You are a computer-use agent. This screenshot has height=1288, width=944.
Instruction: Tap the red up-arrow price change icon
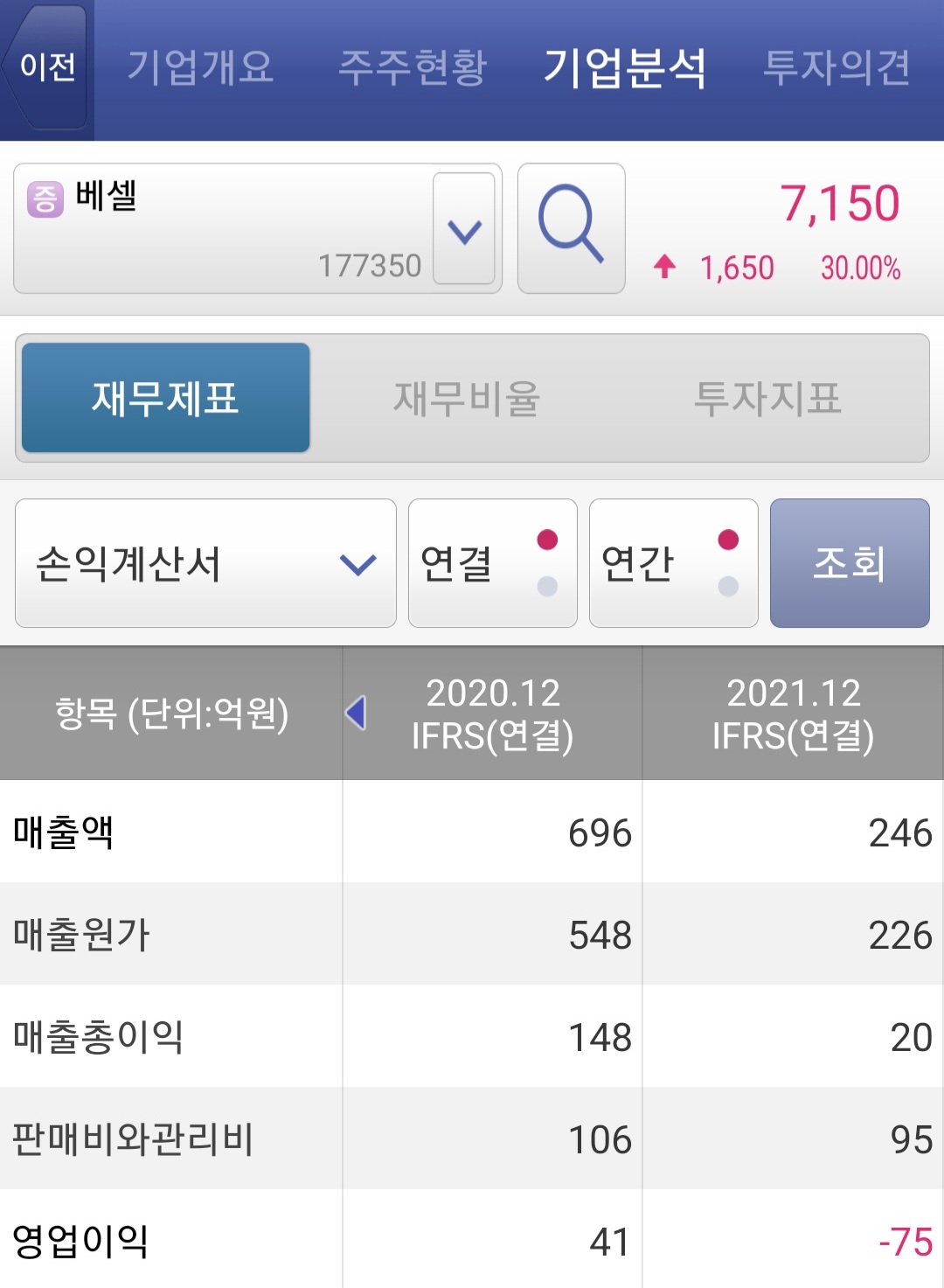664,267
